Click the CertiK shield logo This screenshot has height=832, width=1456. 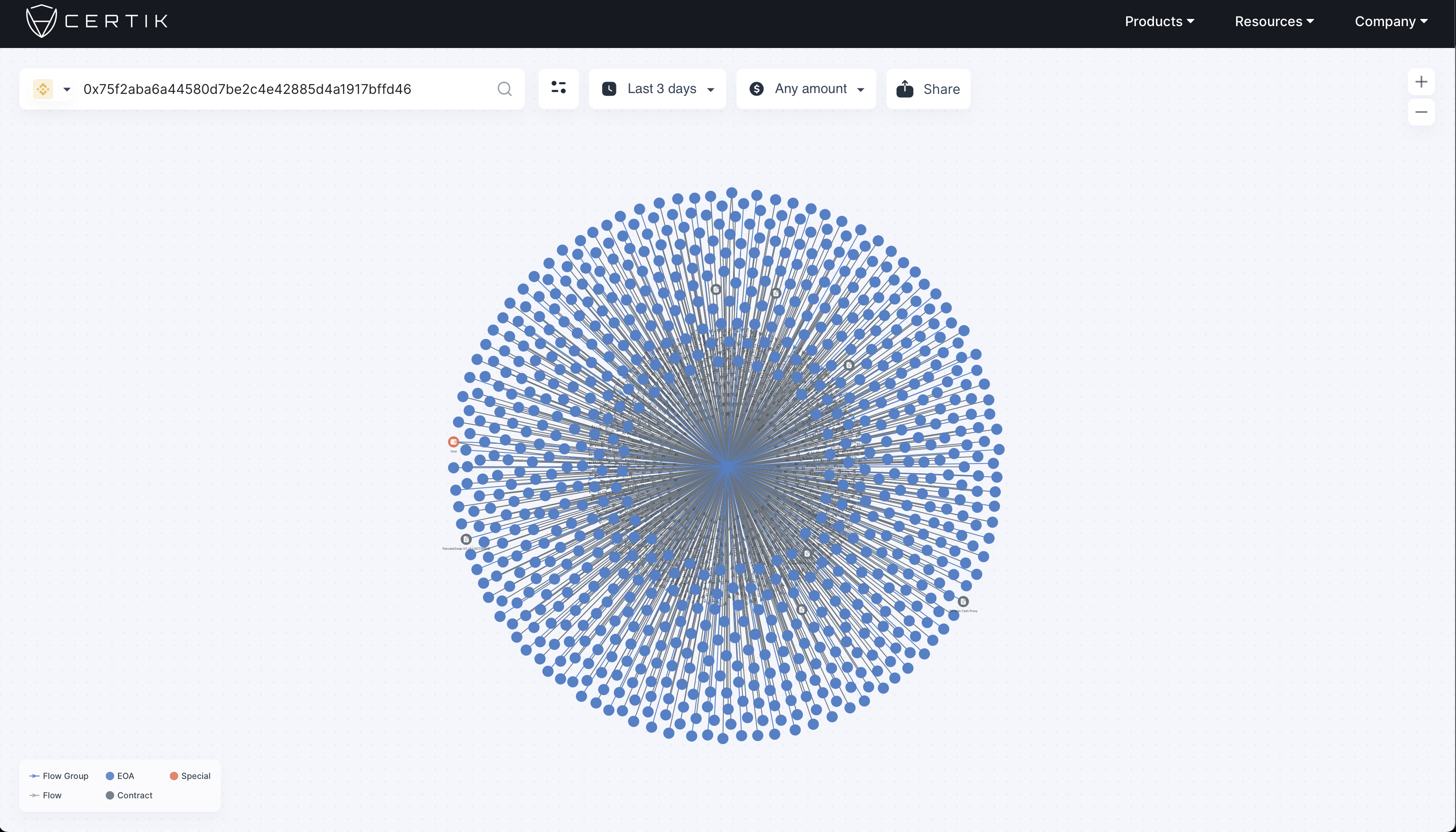(x=41, y=21)
